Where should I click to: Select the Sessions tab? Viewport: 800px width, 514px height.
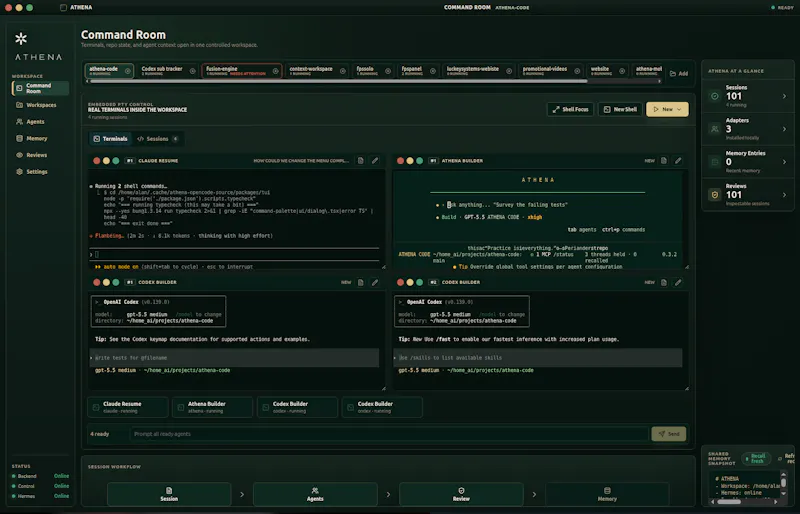click(157, 139)
